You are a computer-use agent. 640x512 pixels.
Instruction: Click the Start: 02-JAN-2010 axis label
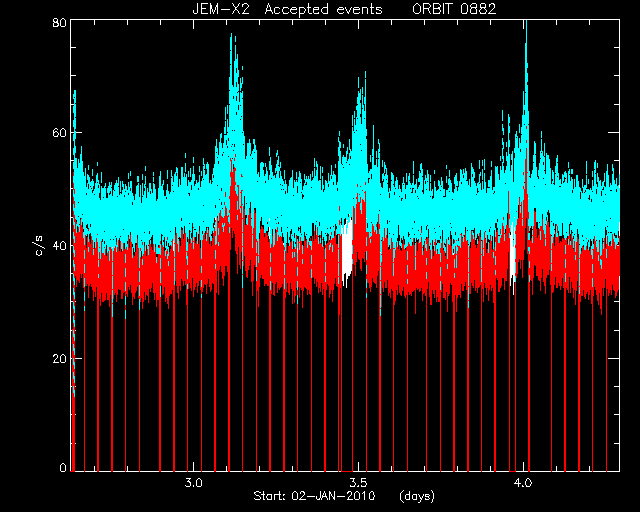314,496
